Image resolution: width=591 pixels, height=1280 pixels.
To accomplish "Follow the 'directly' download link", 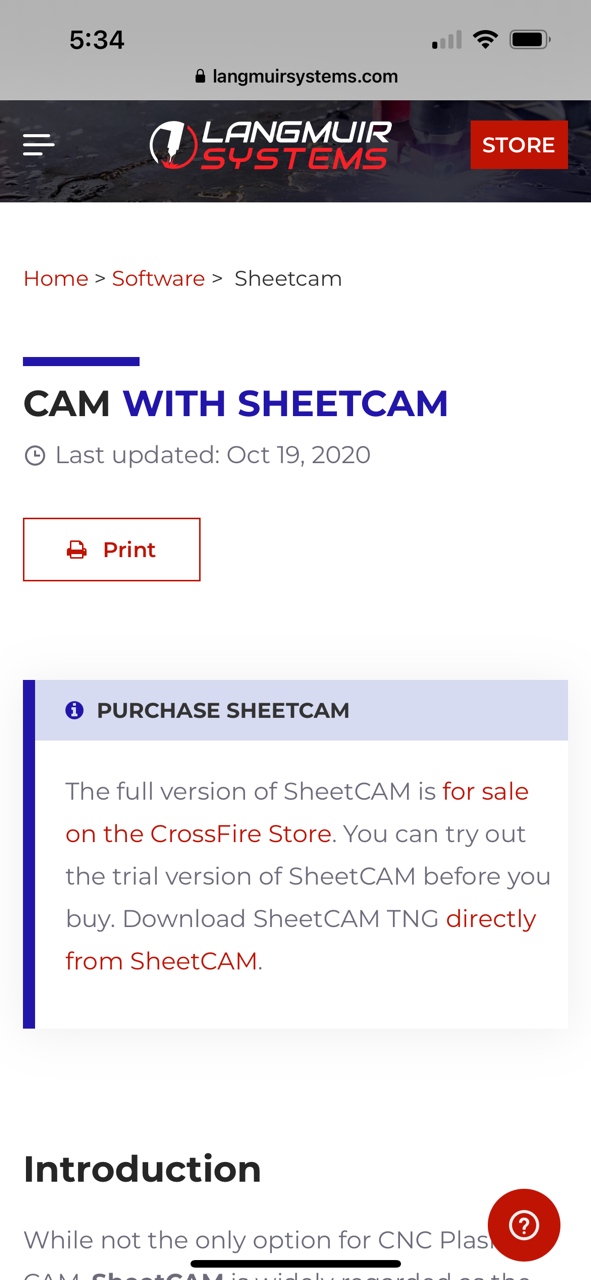I will (x=491, y=919).
